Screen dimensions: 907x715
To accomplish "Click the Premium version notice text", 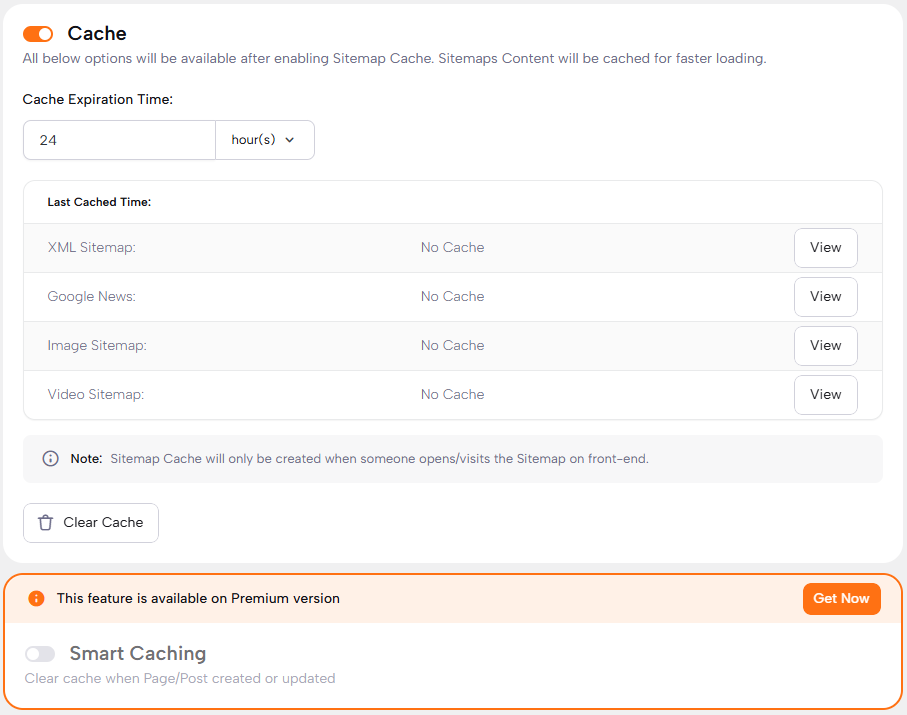I will 198,599.
